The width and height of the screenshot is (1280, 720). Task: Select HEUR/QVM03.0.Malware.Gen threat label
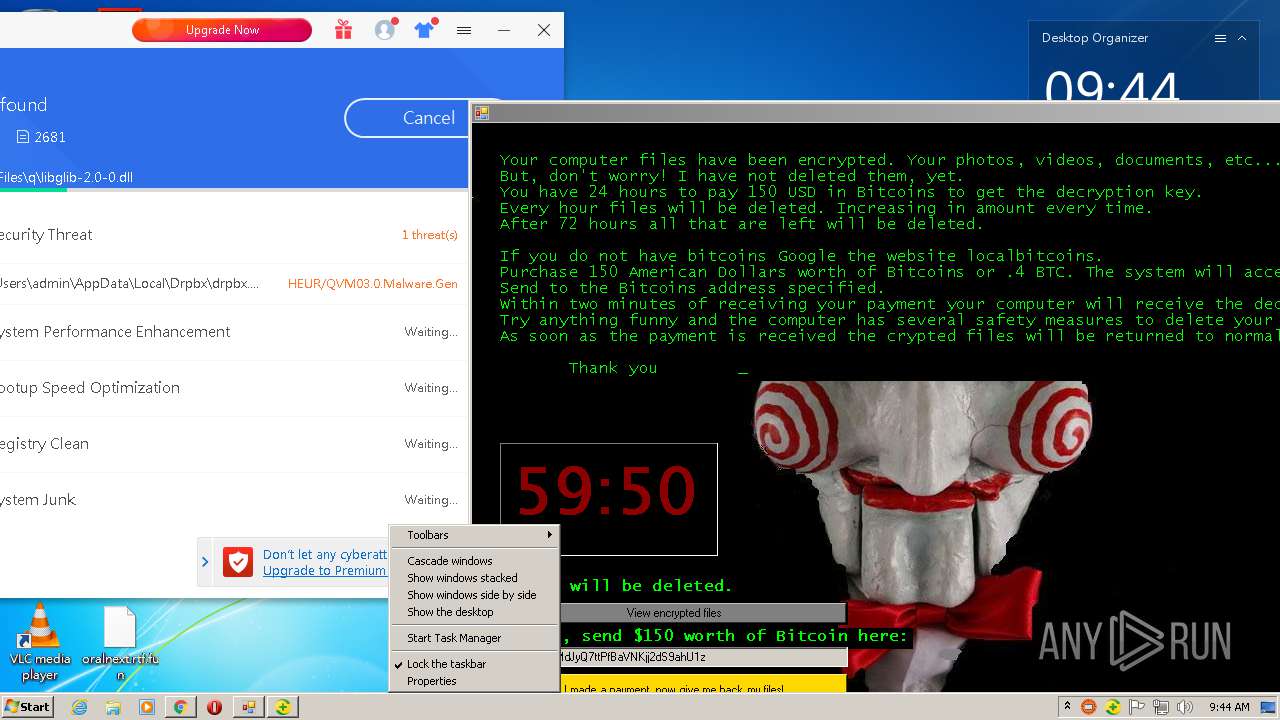click(373, 284)
